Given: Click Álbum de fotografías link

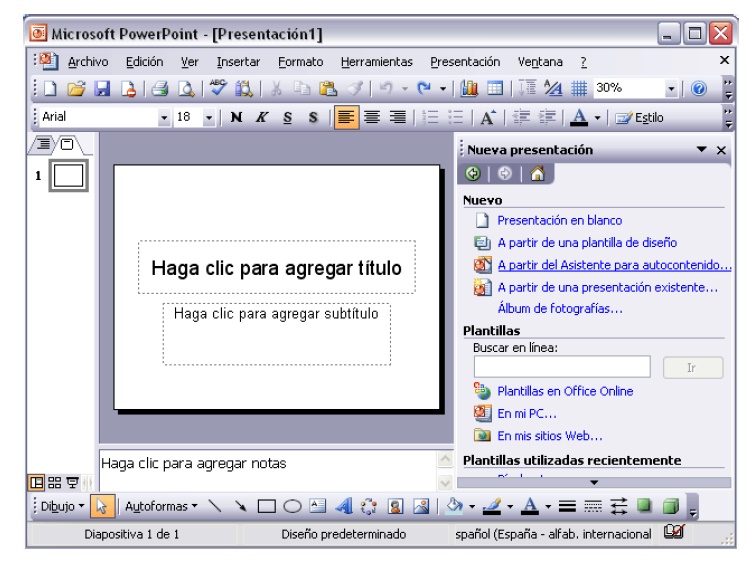Looking at the screenshot, I should point(560,308).
